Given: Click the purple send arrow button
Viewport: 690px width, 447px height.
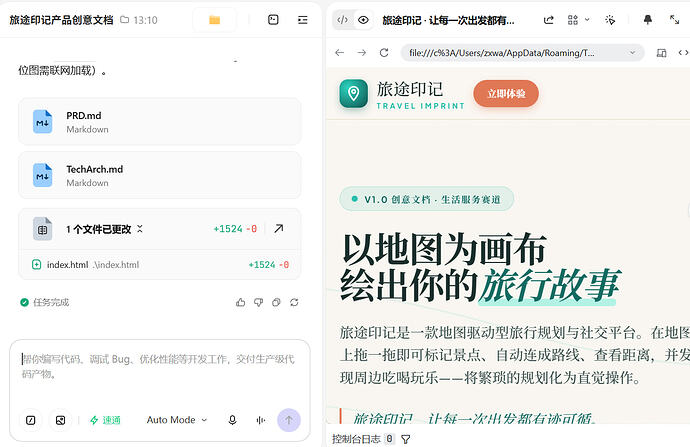Looking at the screenshot, I should coord(289,420).
